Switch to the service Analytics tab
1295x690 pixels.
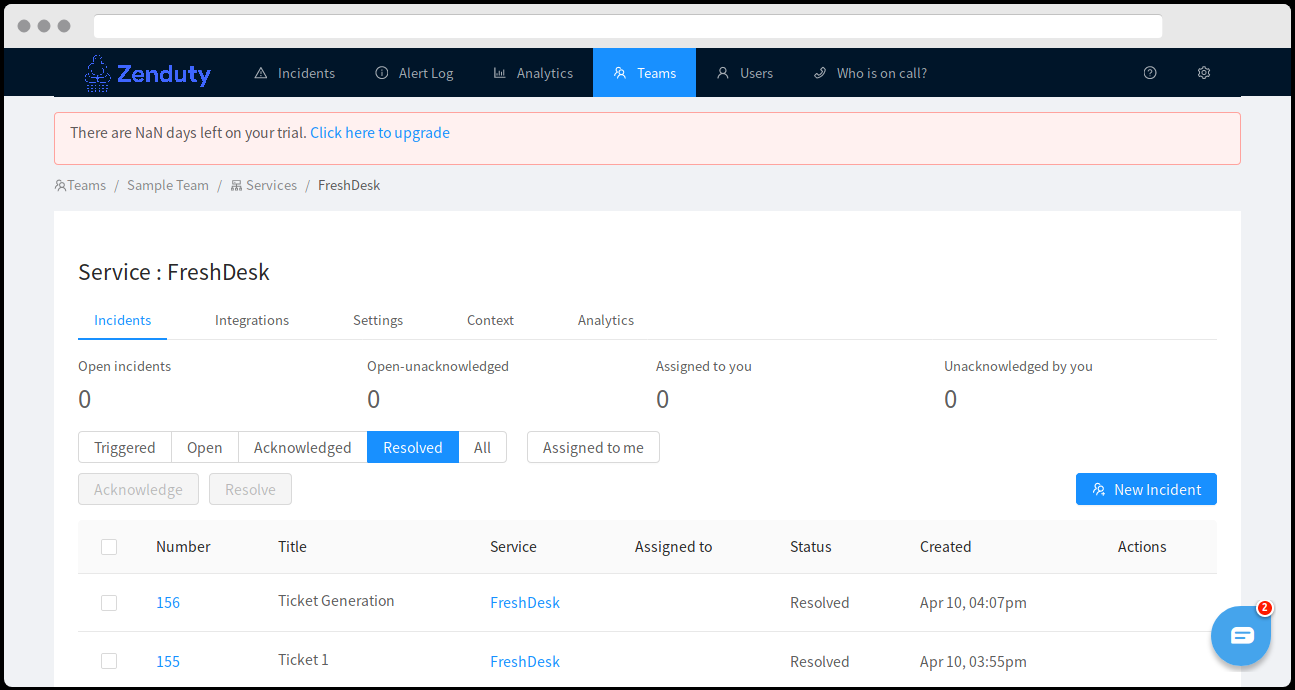pyautogui.click(x=606, y=320)
